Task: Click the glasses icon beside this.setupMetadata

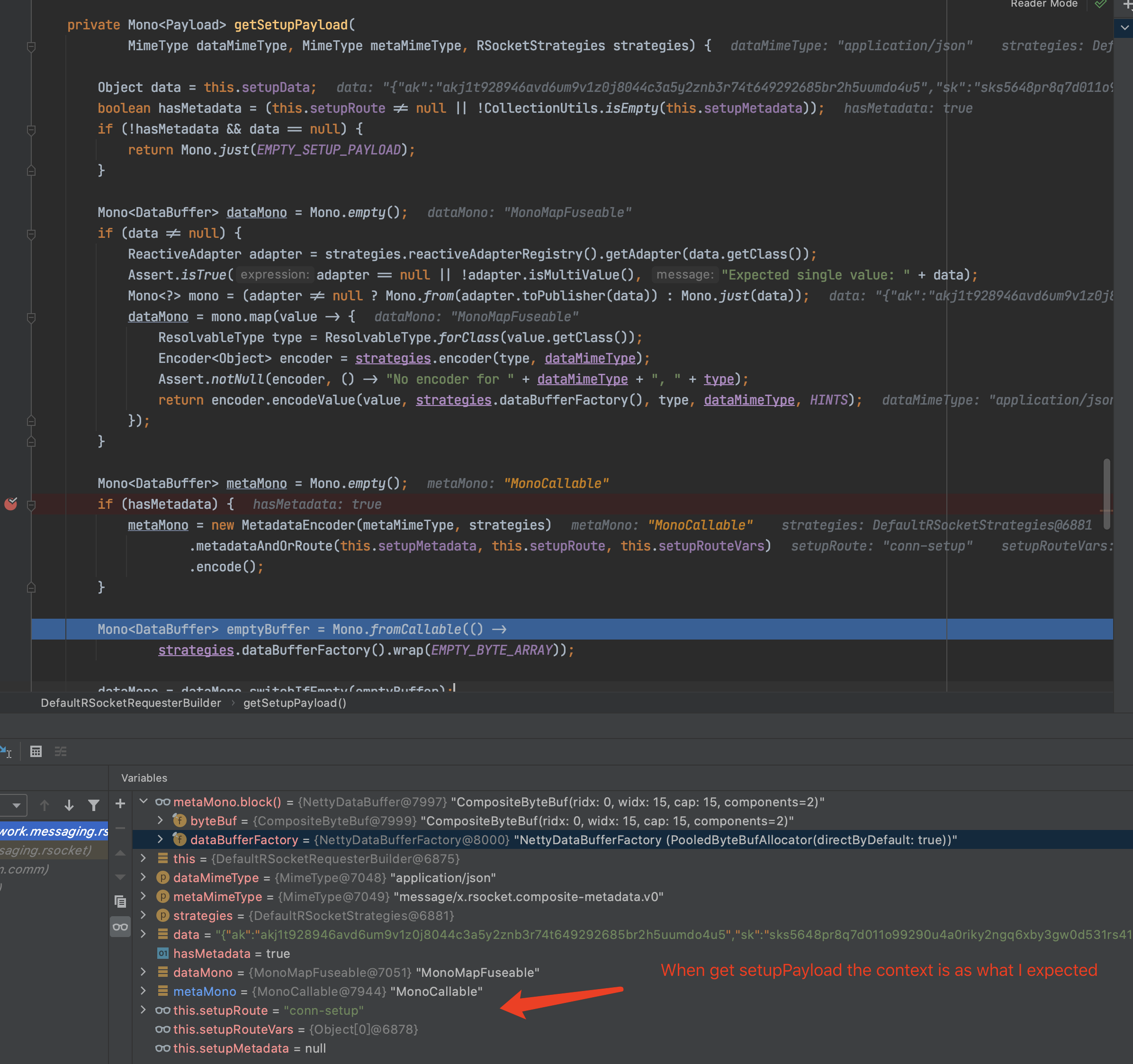Action: pyautogui.click(x=162, y=1048)
